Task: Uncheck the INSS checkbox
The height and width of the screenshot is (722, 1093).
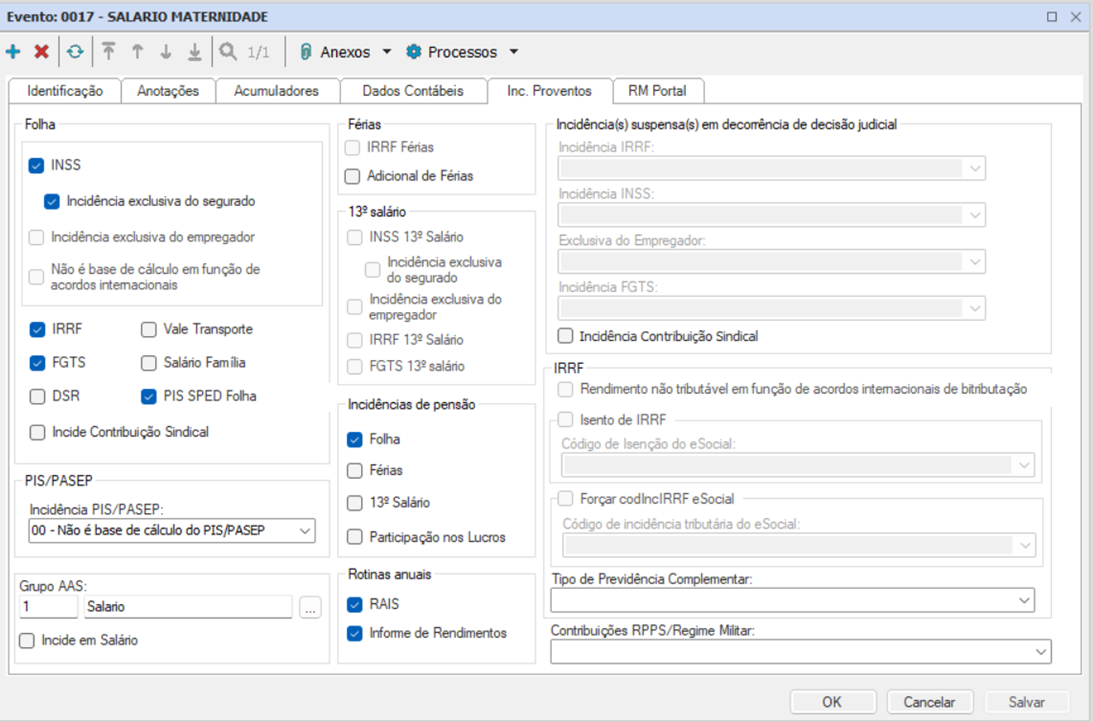Action: click(x=37, y=165)
